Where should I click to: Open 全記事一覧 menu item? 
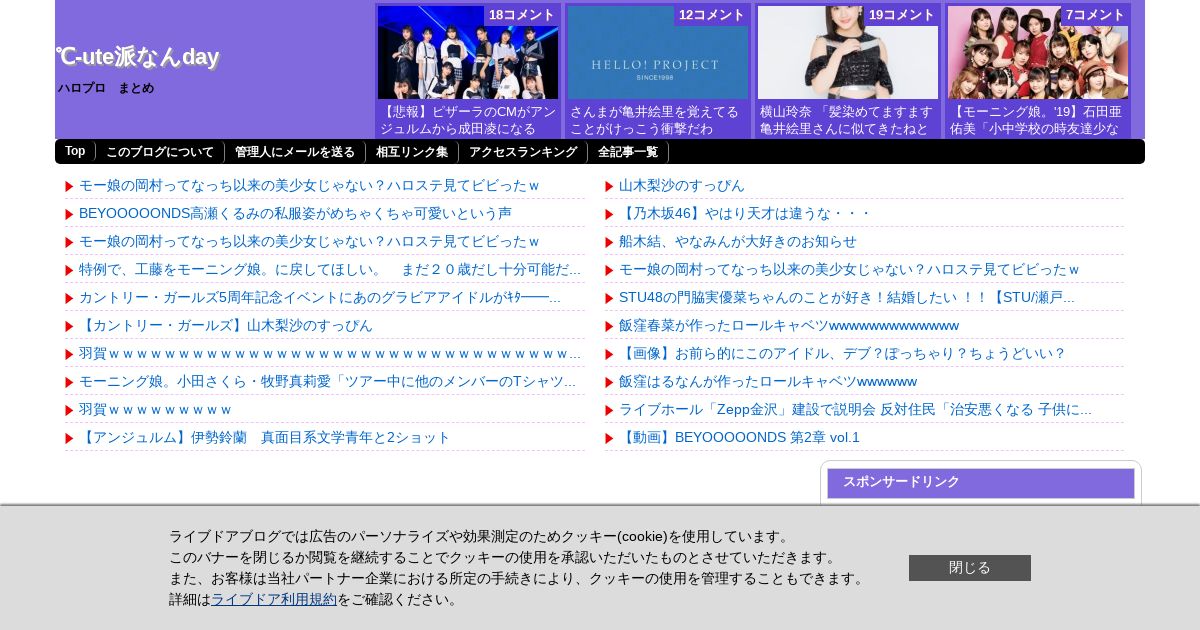click(628, 152)
